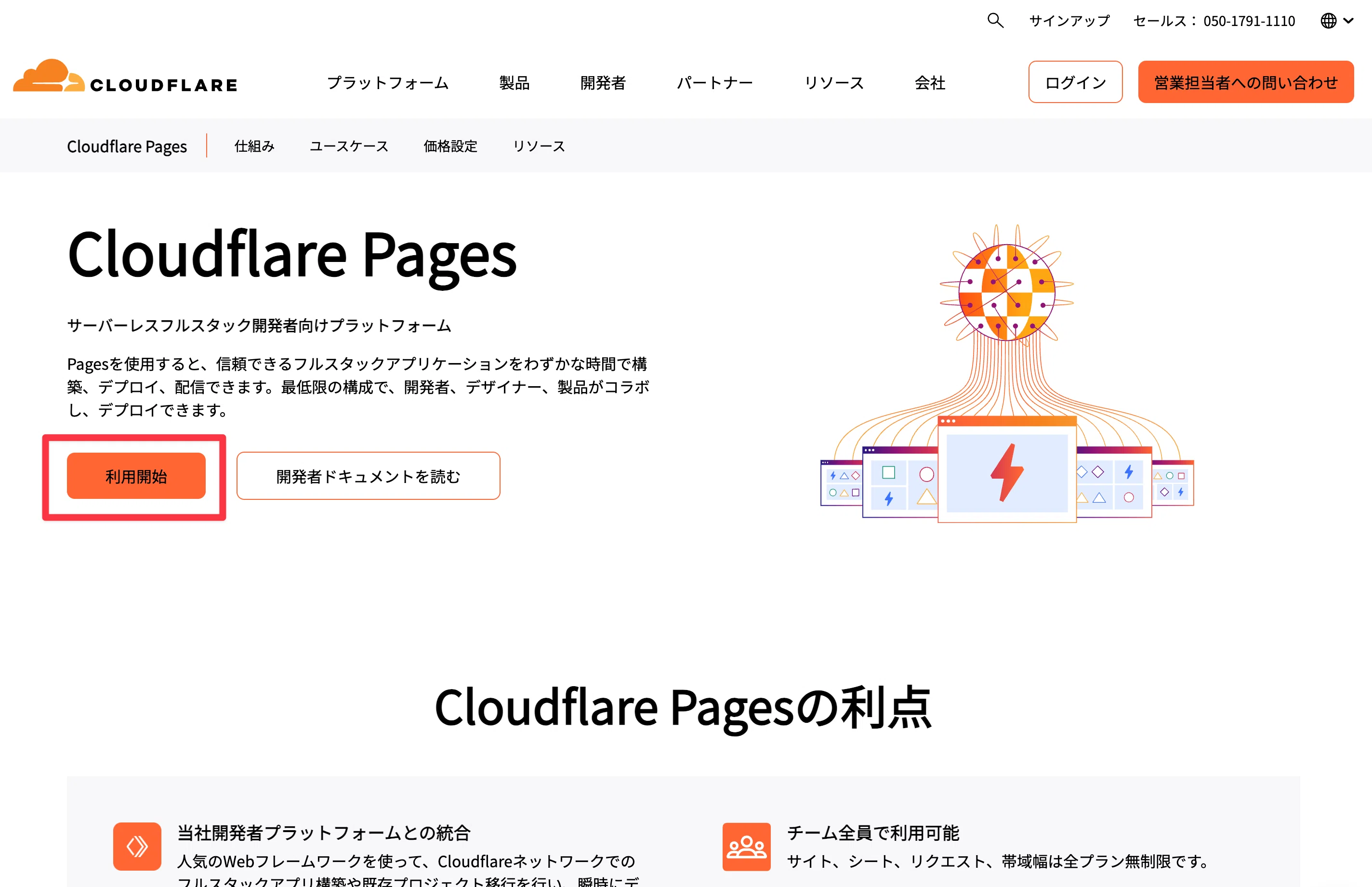Image resolution: width=1372 pixels, height=887 pixels.
Task: Click the orange code brackets icon
Action: [x=137, y=846]
